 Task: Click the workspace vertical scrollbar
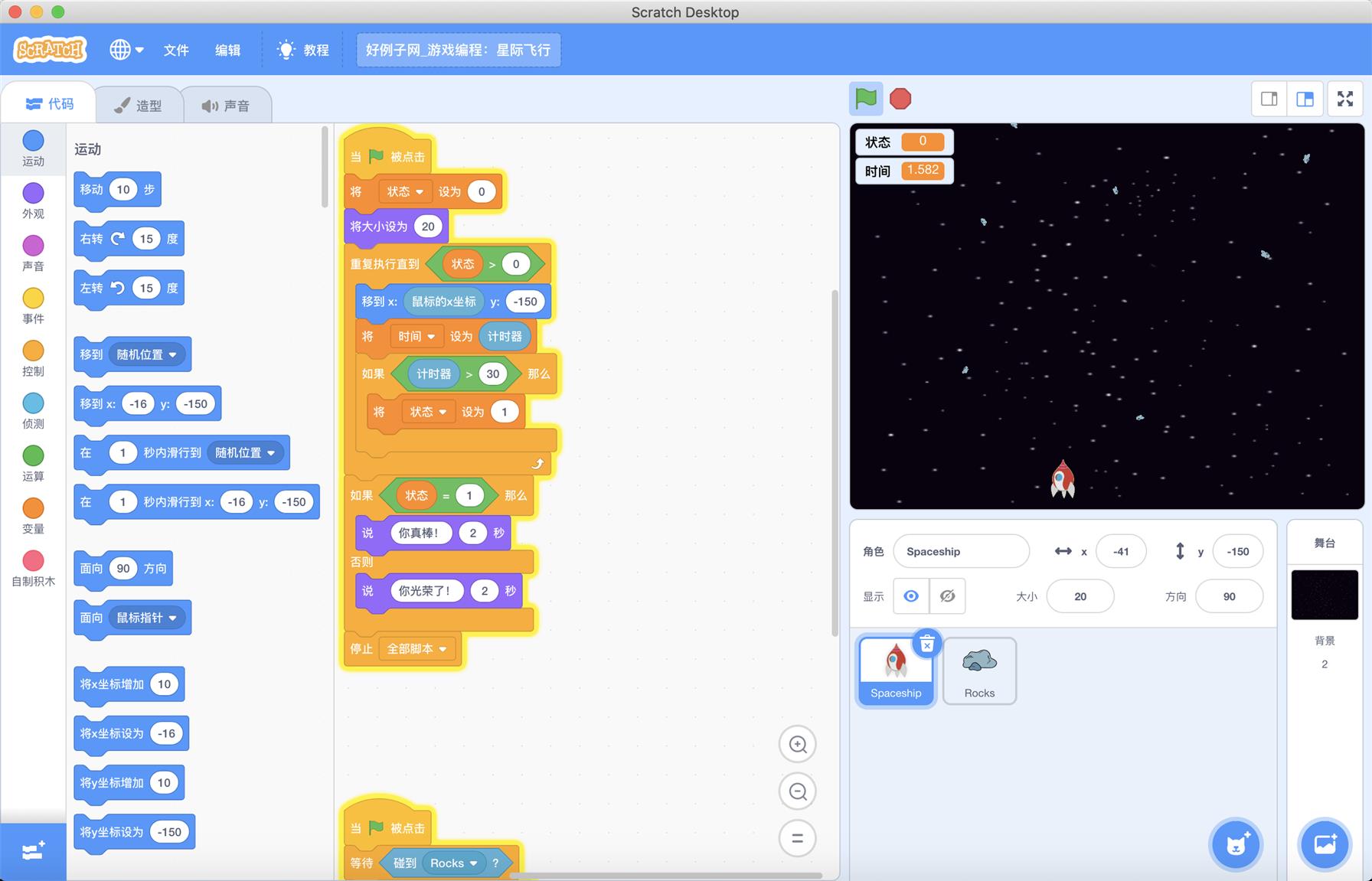click(835, 462)
